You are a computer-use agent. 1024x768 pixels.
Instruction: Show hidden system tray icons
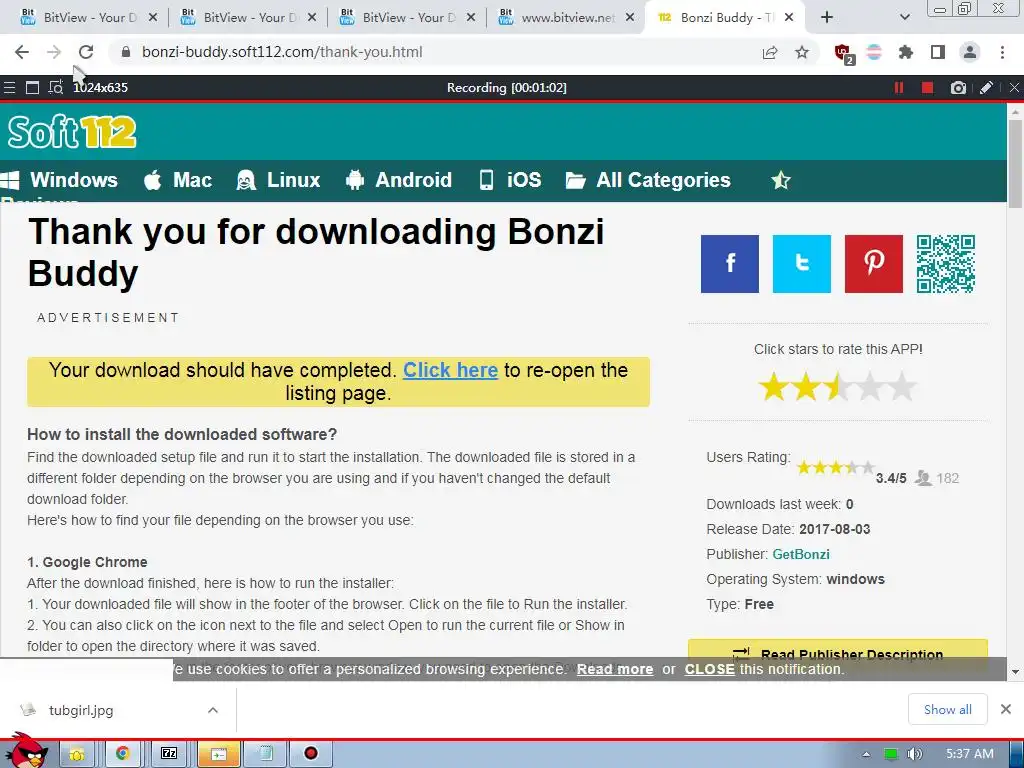(x=866, y=754)
